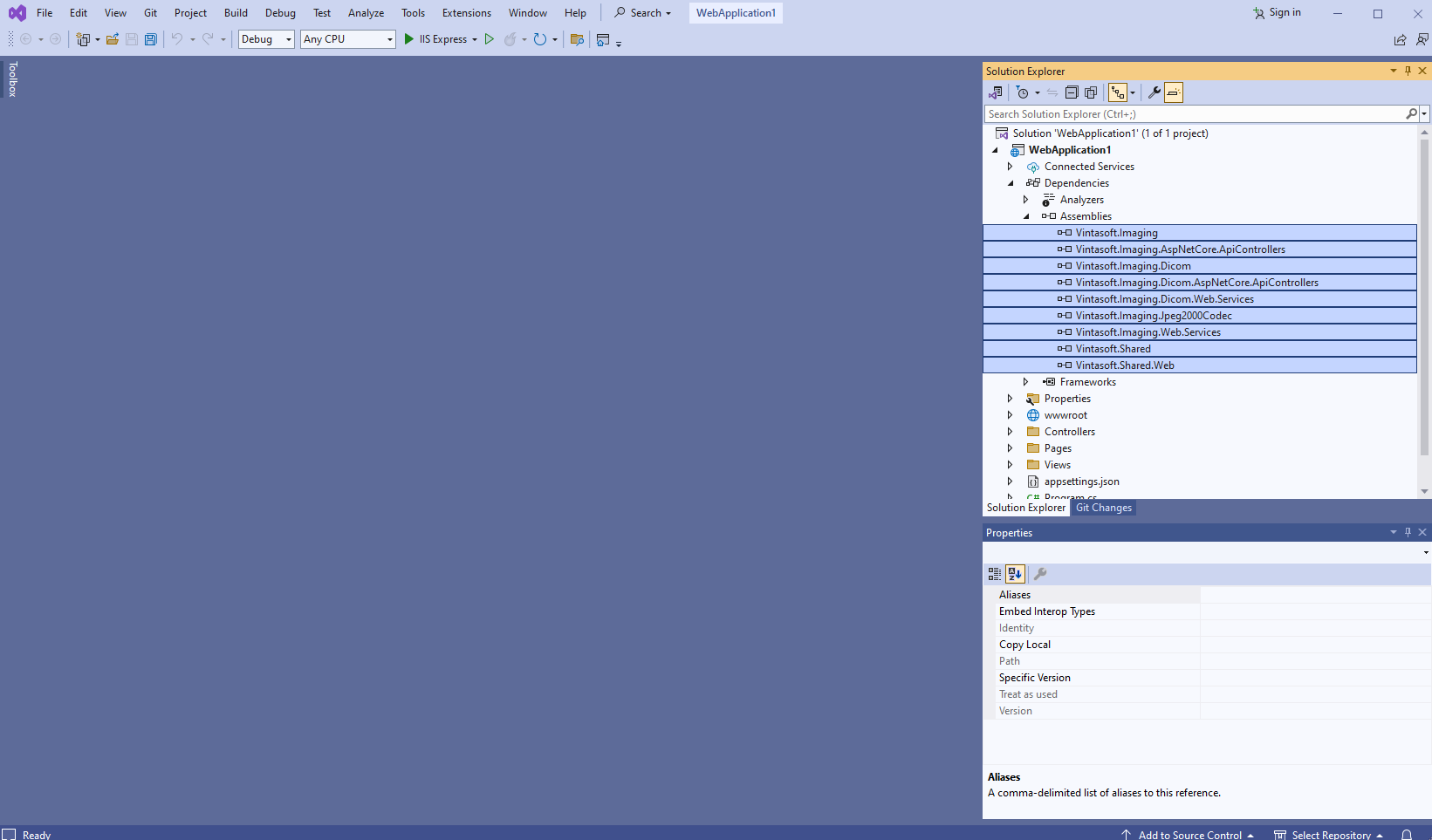Image resolution: width=1432 pixels, height=840 pixels.
Task: Pin the Solution Explorer panel
Action: tap(1408, 72)
